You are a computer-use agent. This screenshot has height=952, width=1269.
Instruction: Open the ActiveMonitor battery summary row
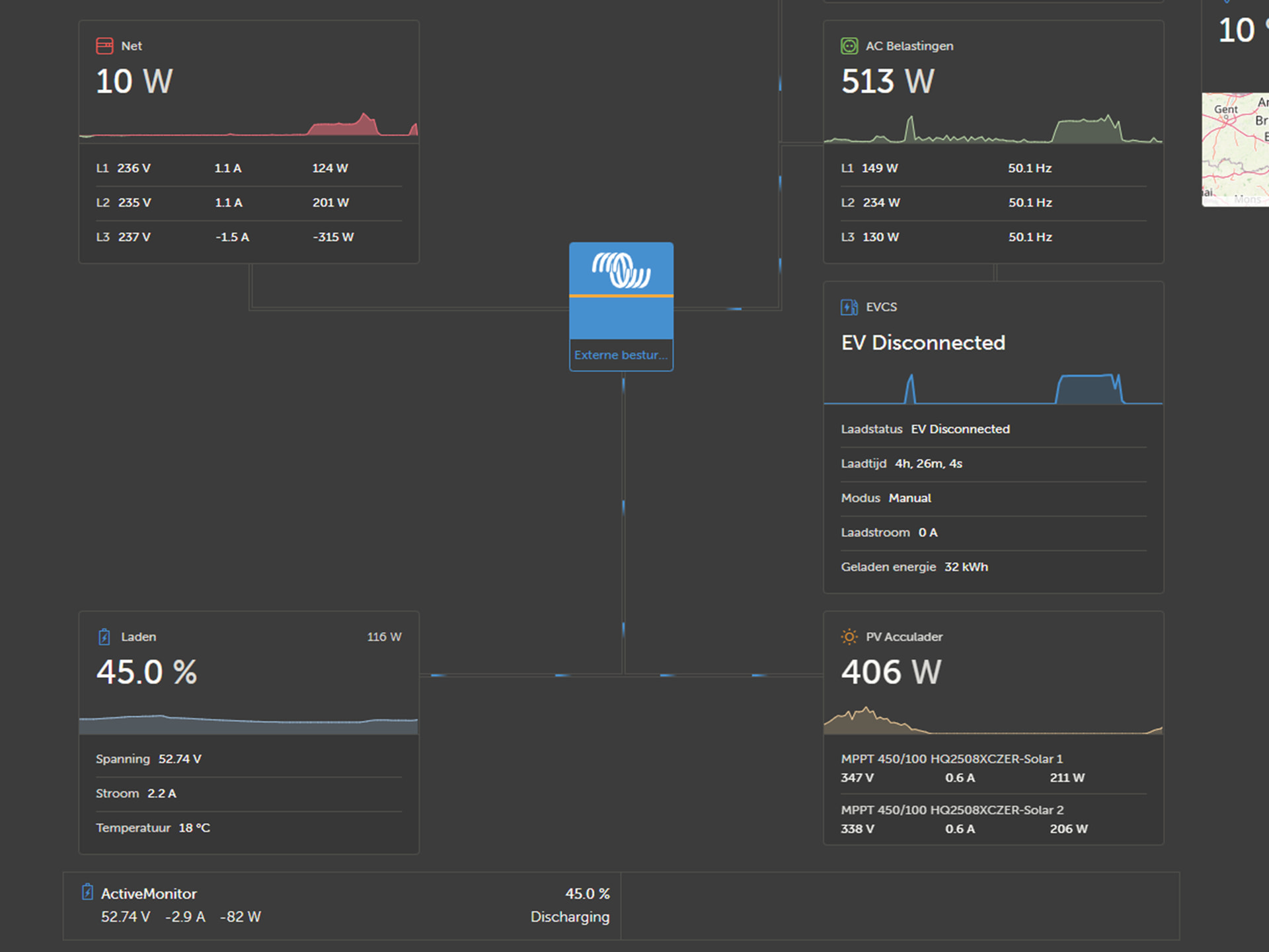tap(342, 905)
